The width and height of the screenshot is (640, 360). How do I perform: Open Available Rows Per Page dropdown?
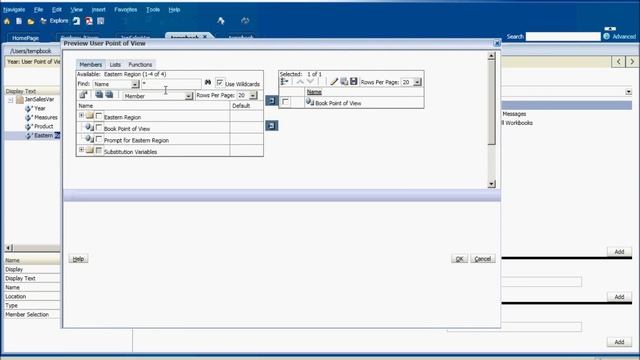point(253,96)
